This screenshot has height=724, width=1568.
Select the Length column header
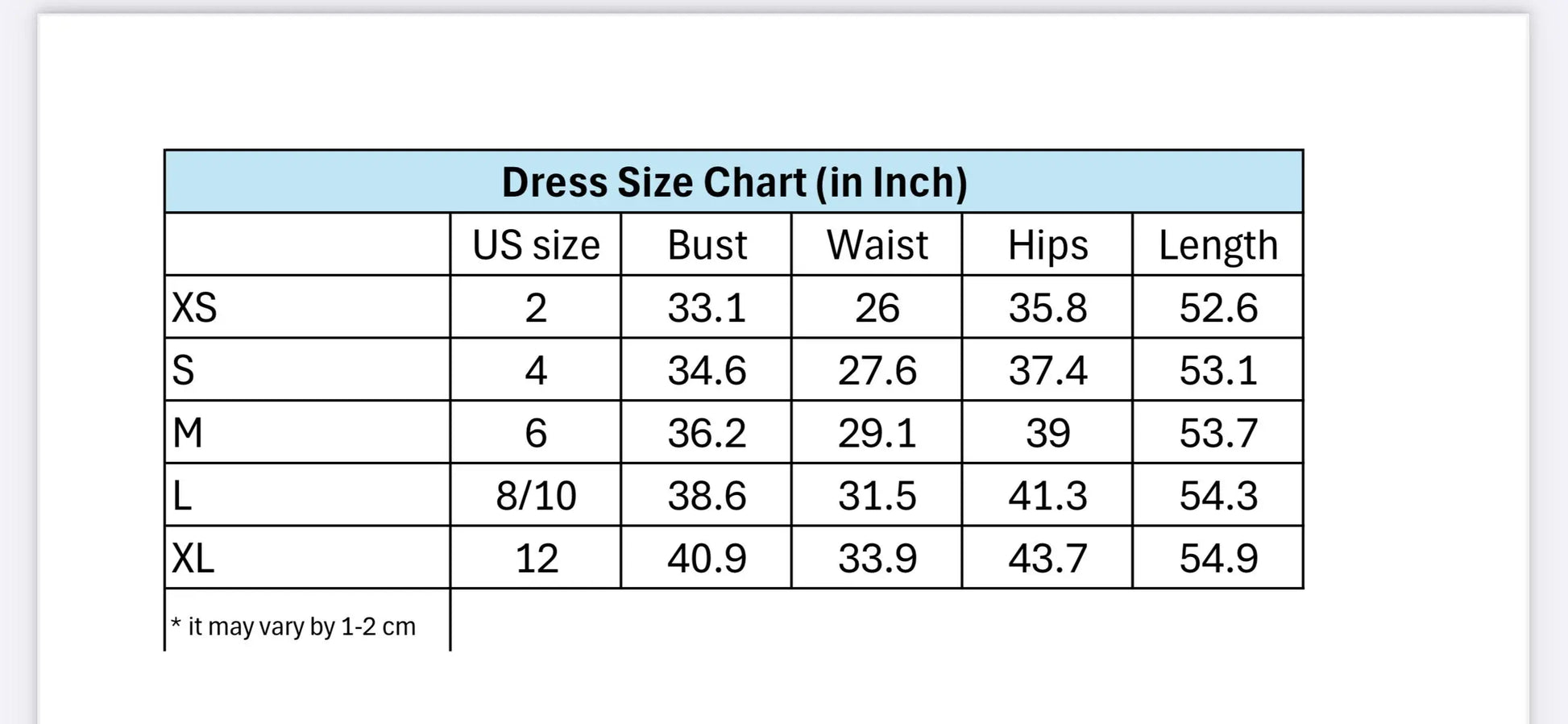click(x=1217, y=245)
